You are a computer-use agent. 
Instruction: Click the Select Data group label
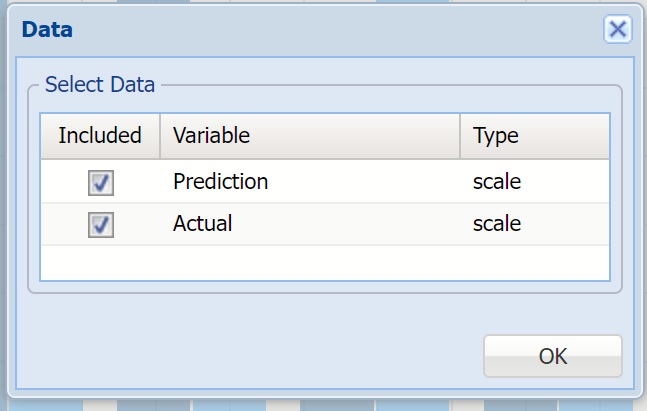coord(100,85)
